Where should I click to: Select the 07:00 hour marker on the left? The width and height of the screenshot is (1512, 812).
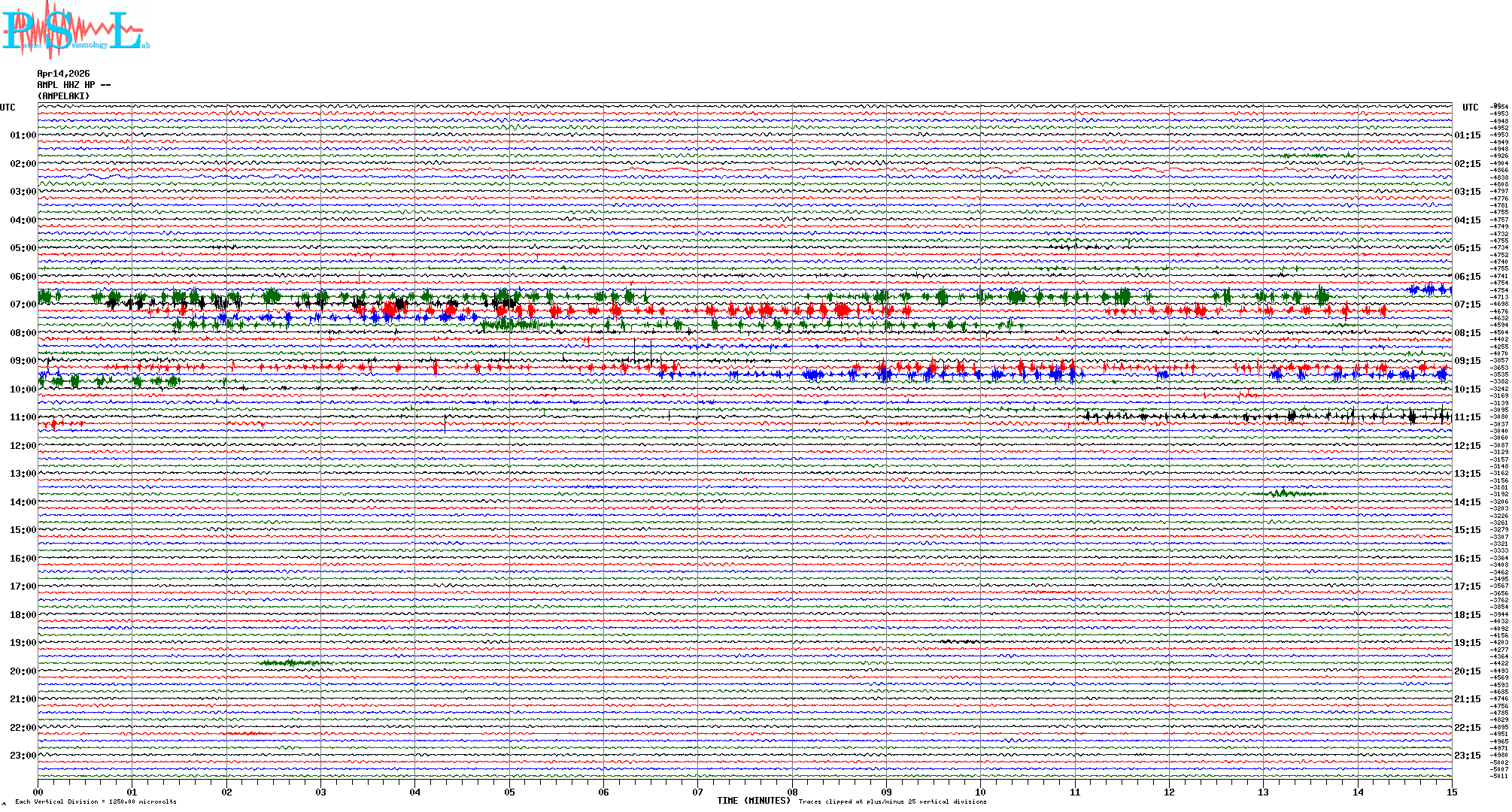click(23, 304)
